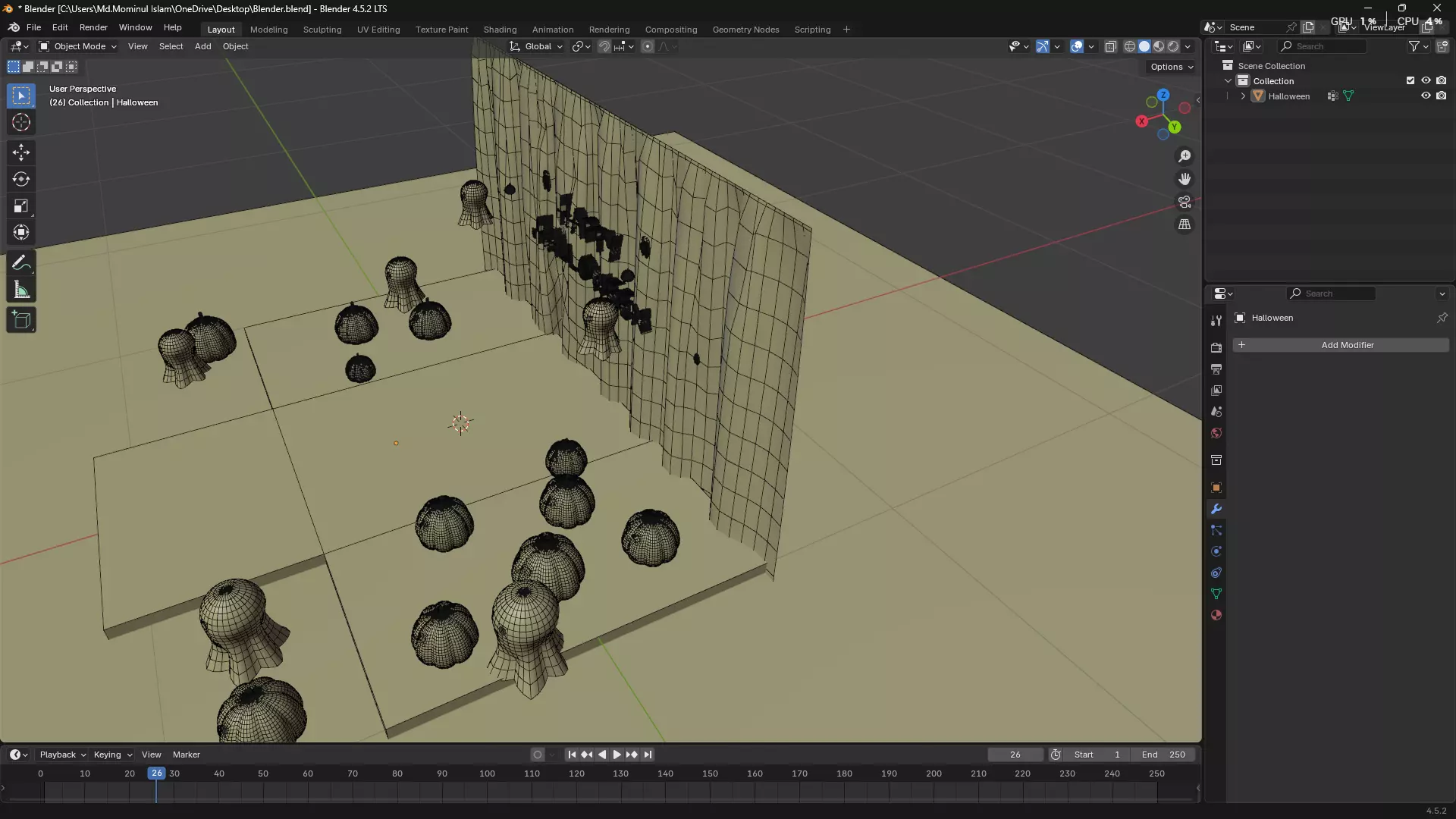Screen dimensions: 1456x819
Task: Hide the Halloween object in viewport
Action: click(1426, 96)
